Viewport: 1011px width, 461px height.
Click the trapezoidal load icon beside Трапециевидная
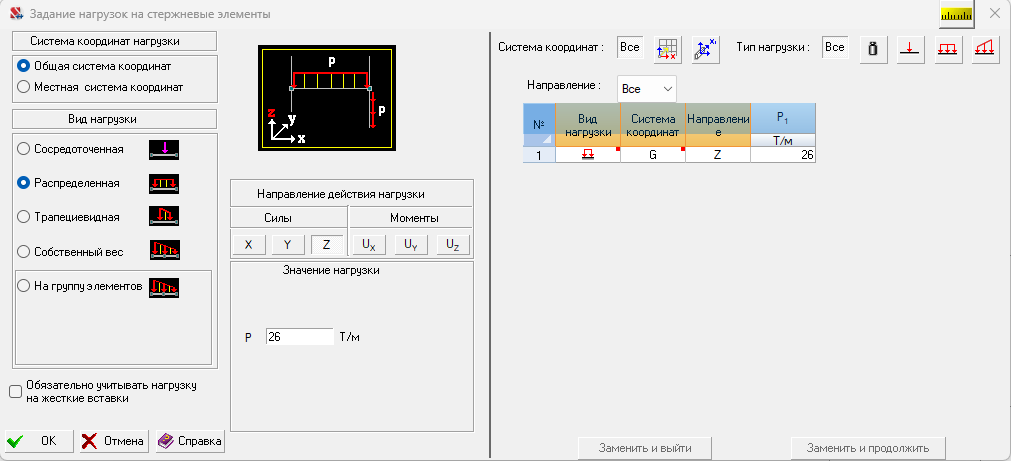(164, 217)
